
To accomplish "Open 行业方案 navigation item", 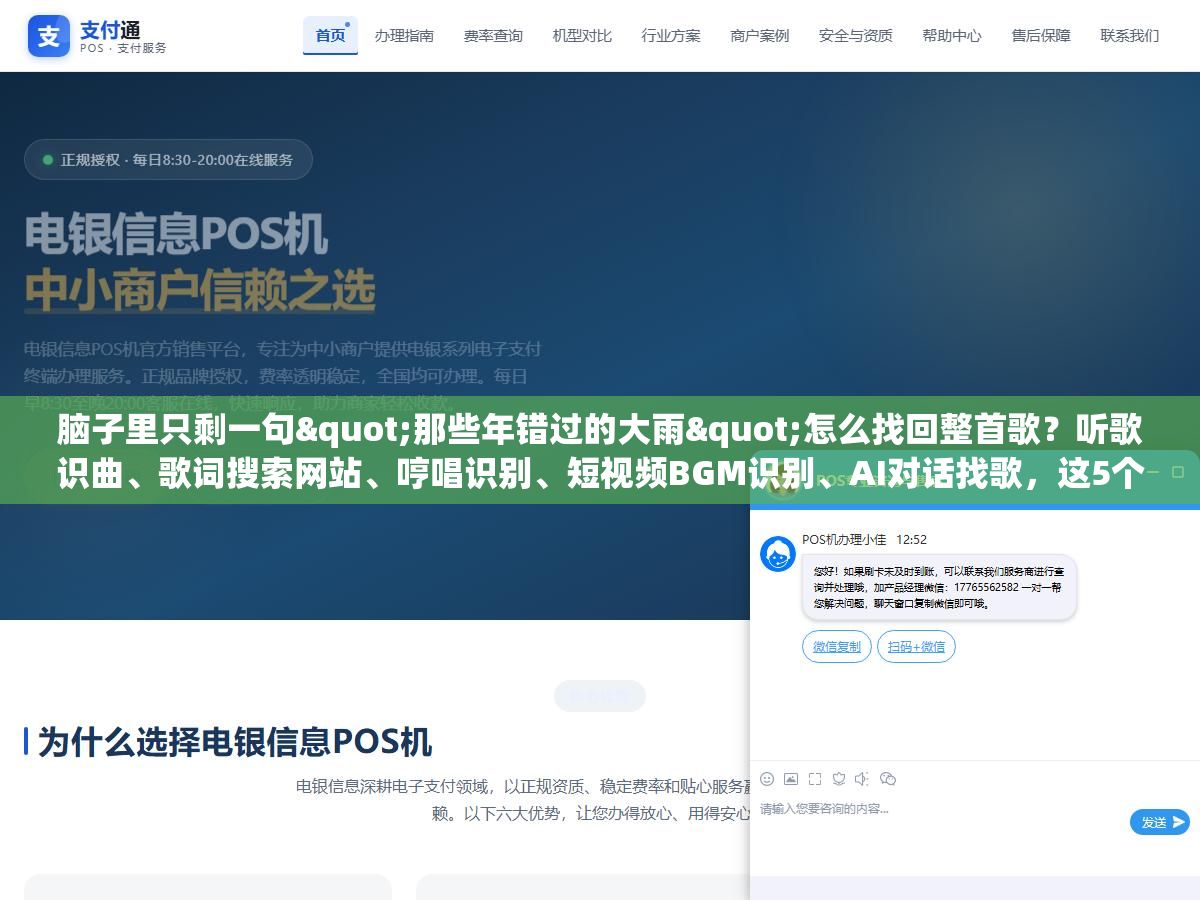I will [x=671, y=35].
